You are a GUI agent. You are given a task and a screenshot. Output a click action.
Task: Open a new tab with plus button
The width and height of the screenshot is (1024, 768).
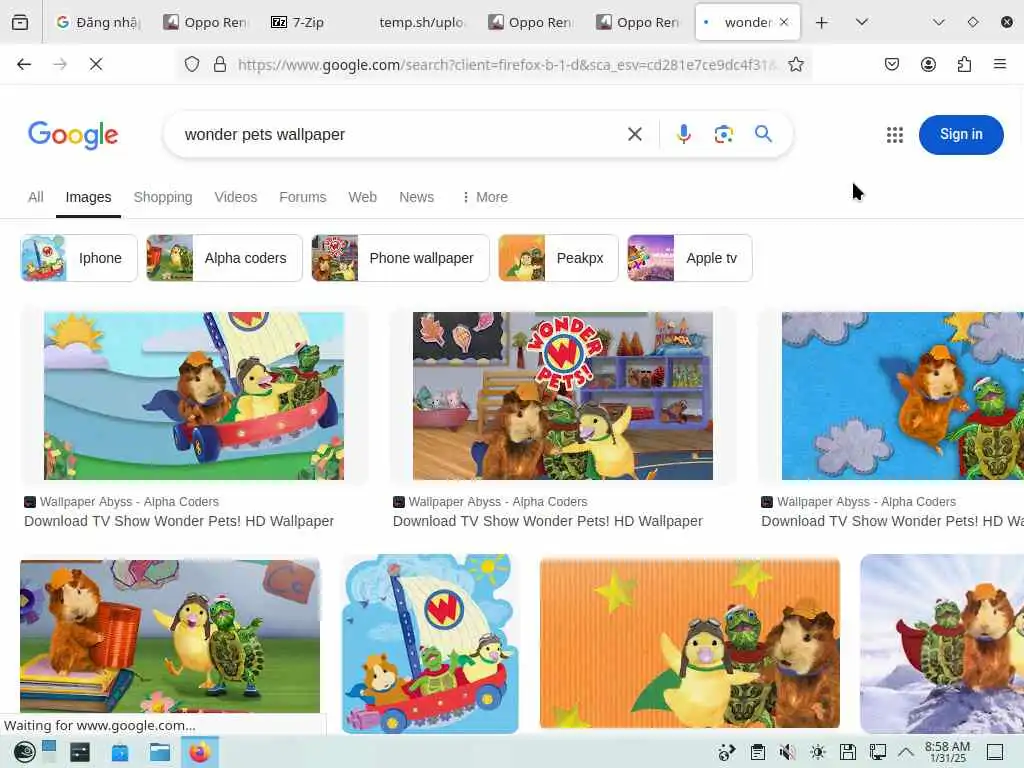822,22
